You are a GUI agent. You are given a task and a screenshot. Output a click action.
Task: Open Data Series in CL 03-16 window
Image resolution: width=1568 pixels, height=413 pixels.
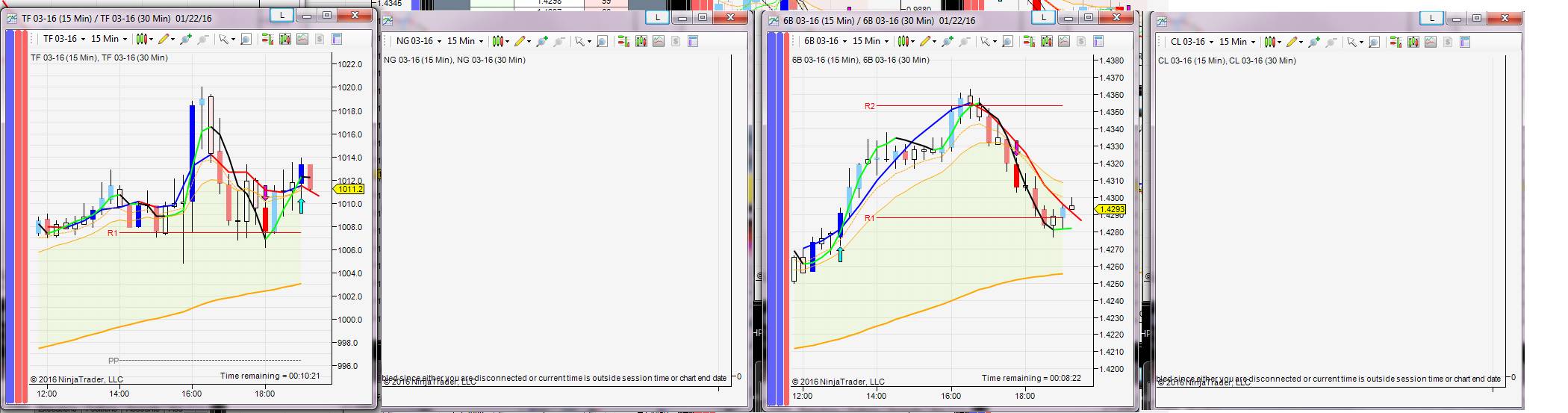coord(1413,42)
